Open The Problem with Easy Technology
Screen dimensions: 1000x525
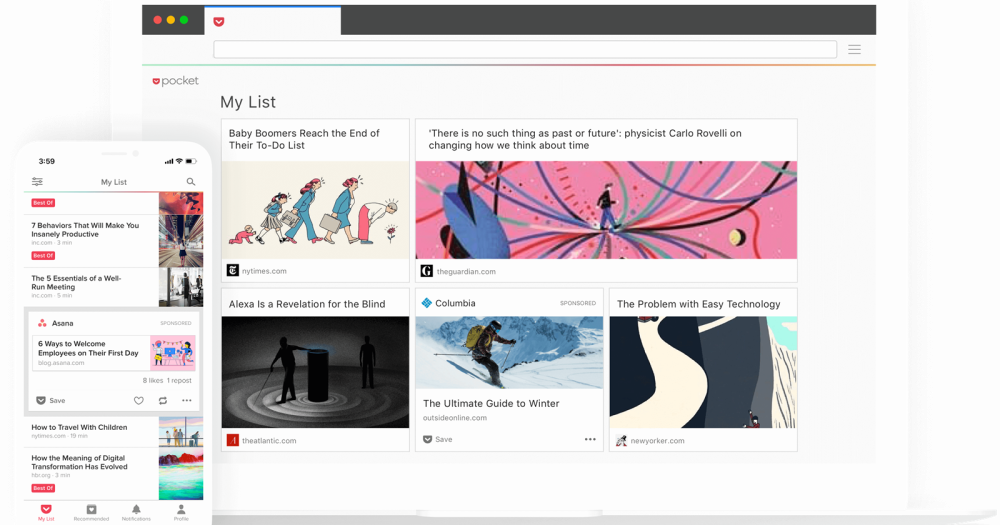tap(698, 304)
